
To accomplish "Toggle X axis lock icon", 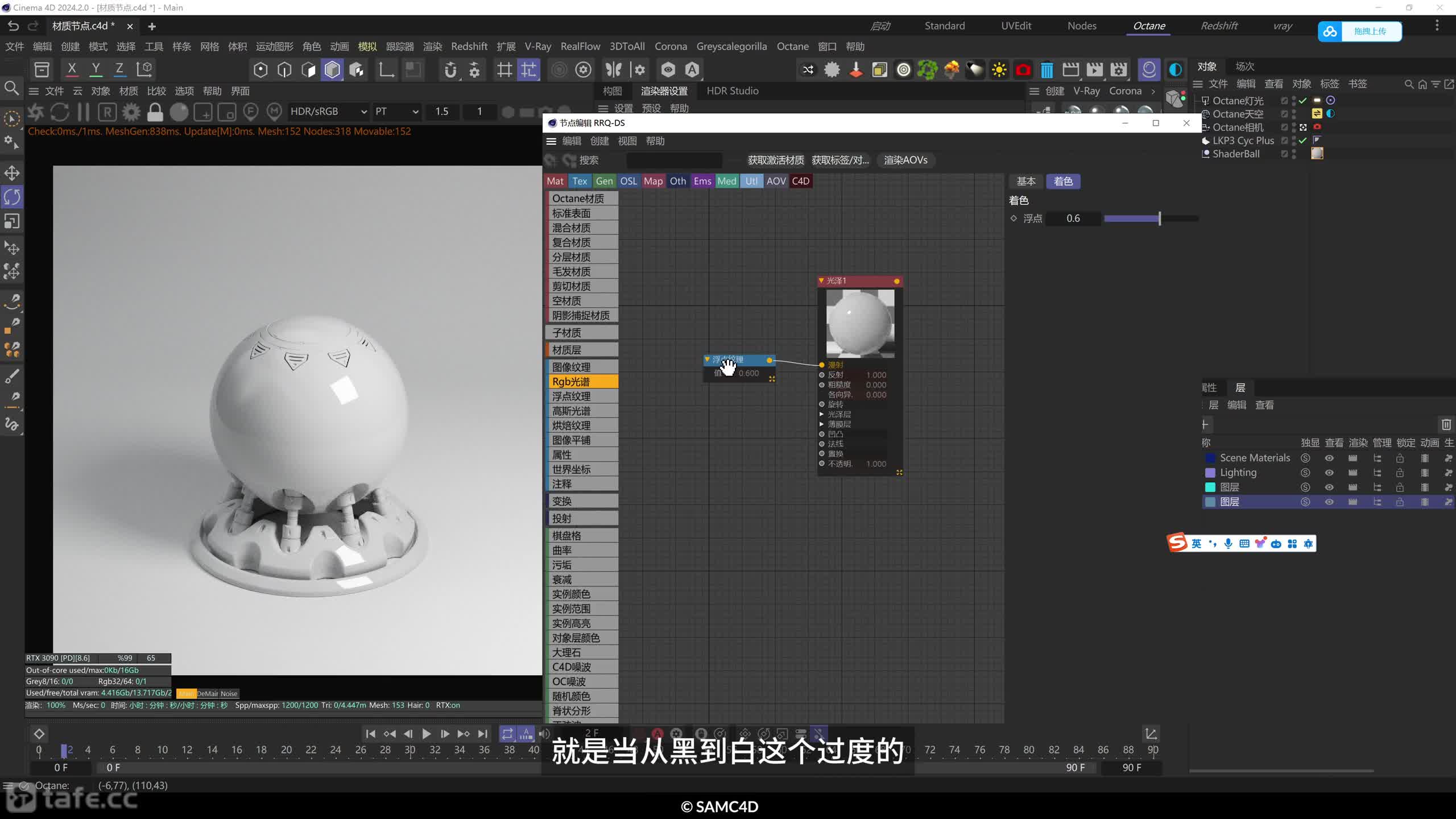I will pyautogui.click(x=72, y=69).
